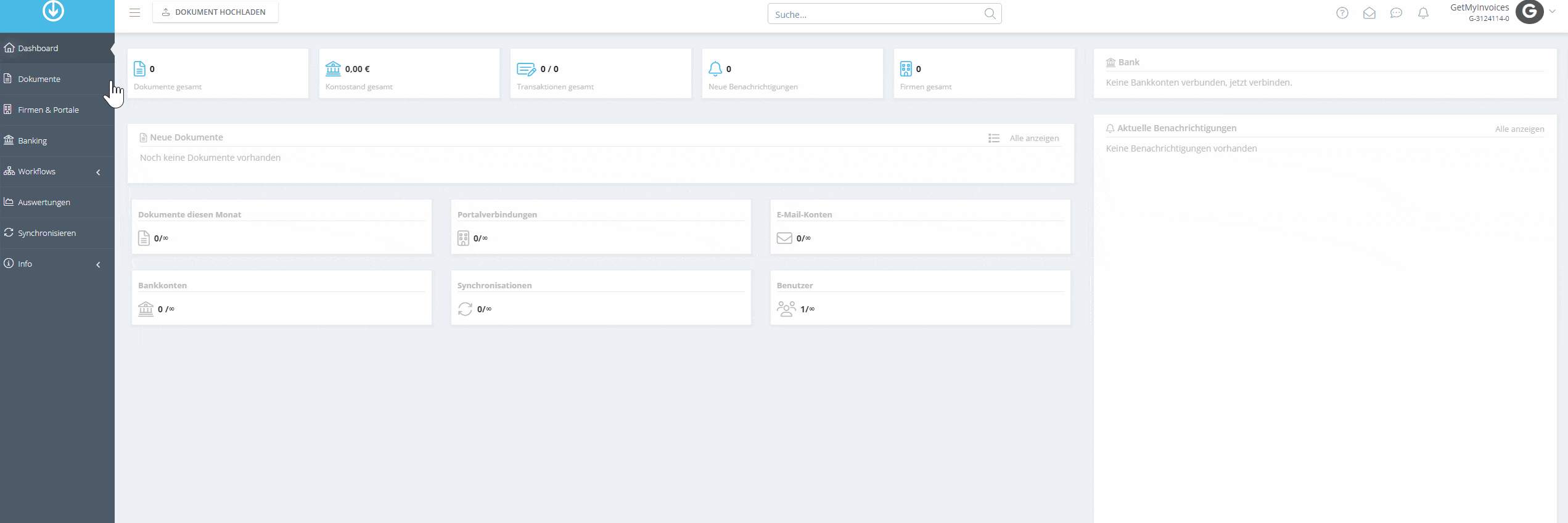Click the user avatar G icon
Screen dimensions: 1568x523
pos(1530,12)
